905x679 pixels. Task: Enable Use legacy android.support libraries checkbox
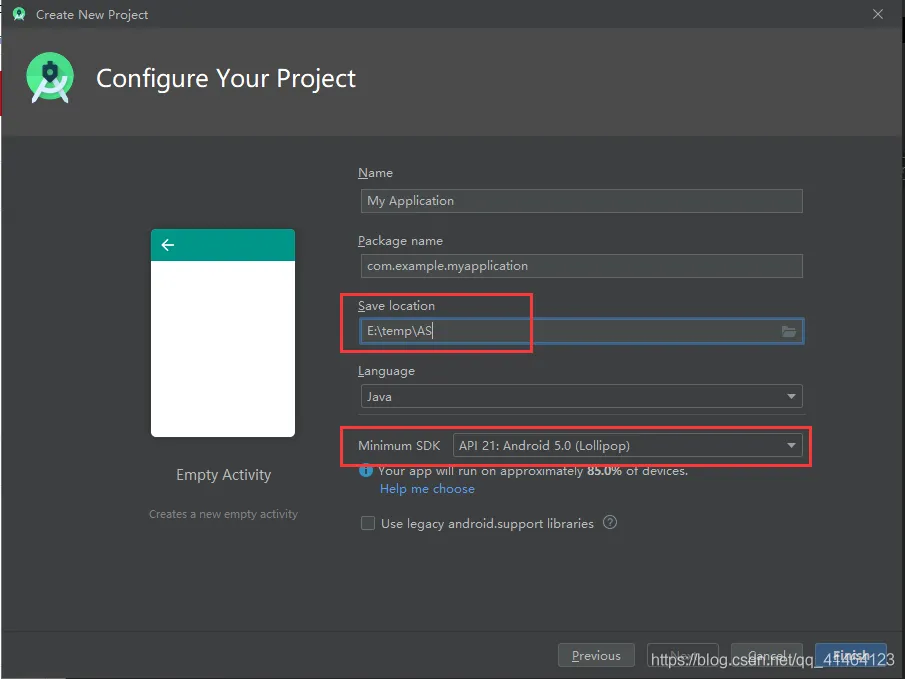pos(368,523)
